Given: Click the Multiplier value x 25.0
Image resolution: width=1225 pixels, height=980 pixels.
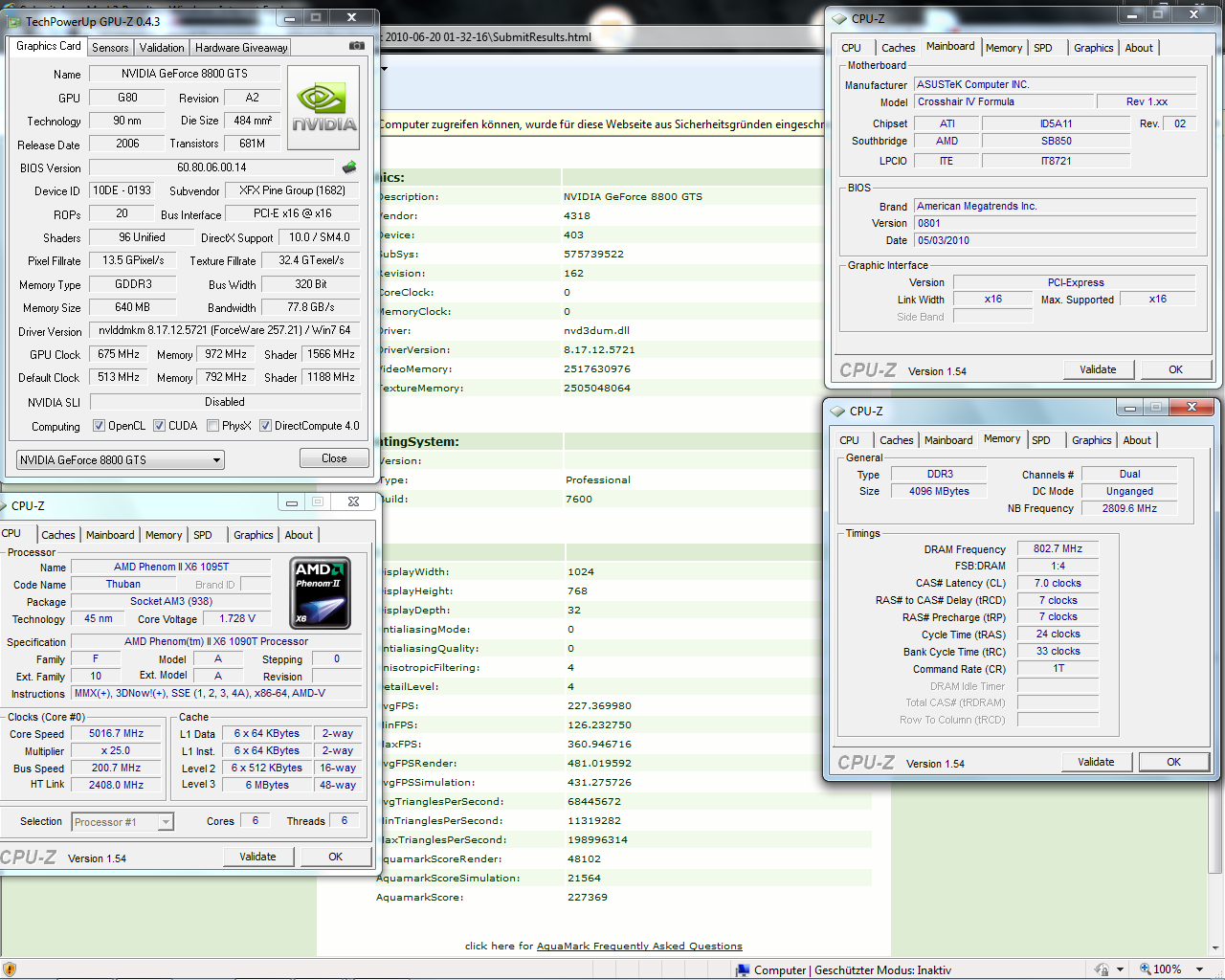Looking at the screenshot, I should (116, 751).
